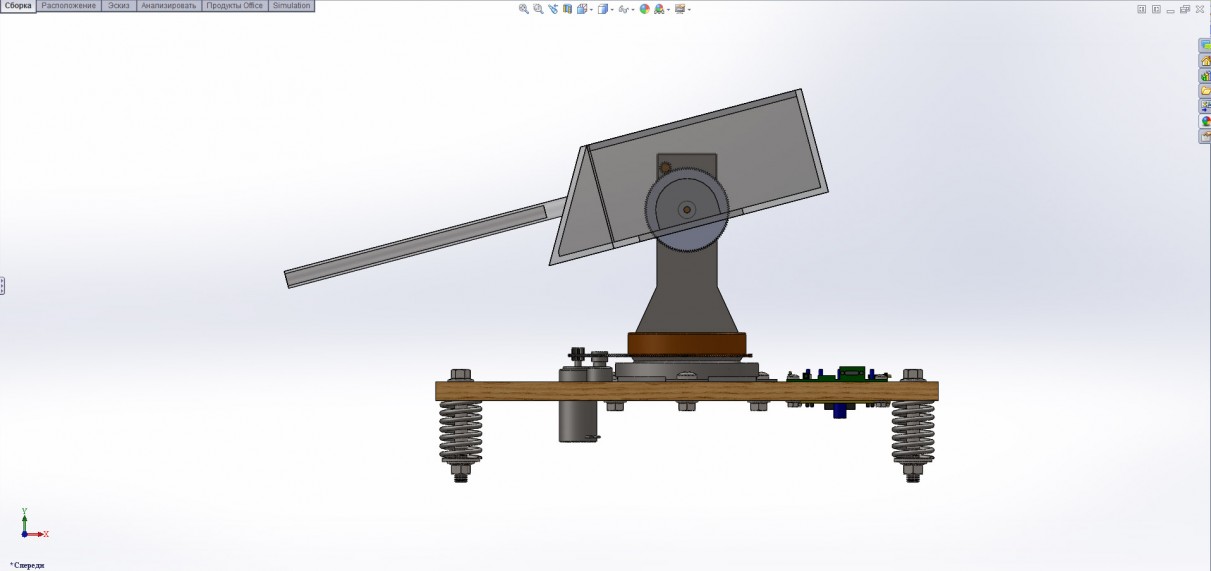Screen dimensions: 1211x571
Task: Open the Анализировать tab
Action: coord(169,6)
